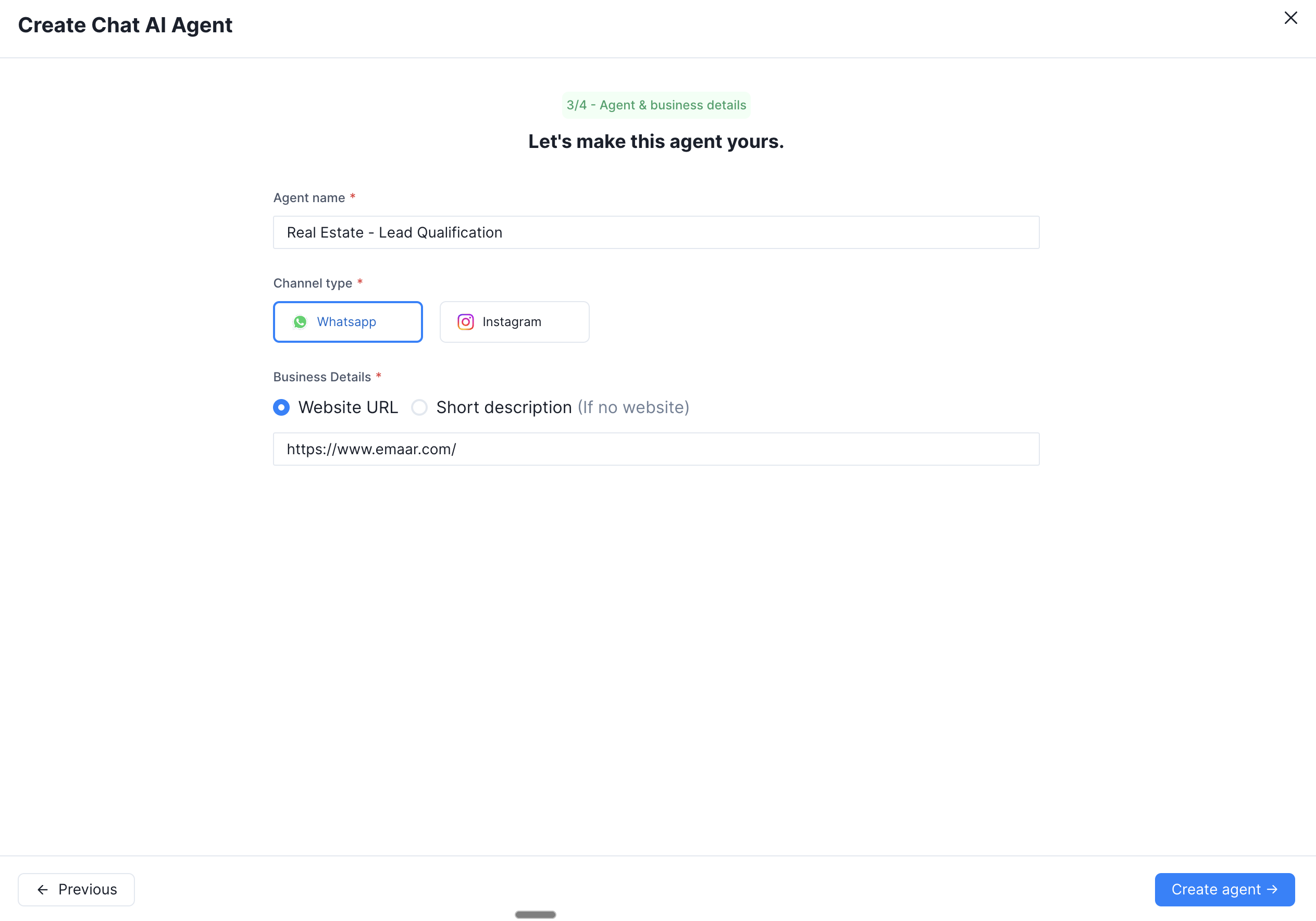Close the Create Chat AI Agent dialog

(x=1290, y=18)
